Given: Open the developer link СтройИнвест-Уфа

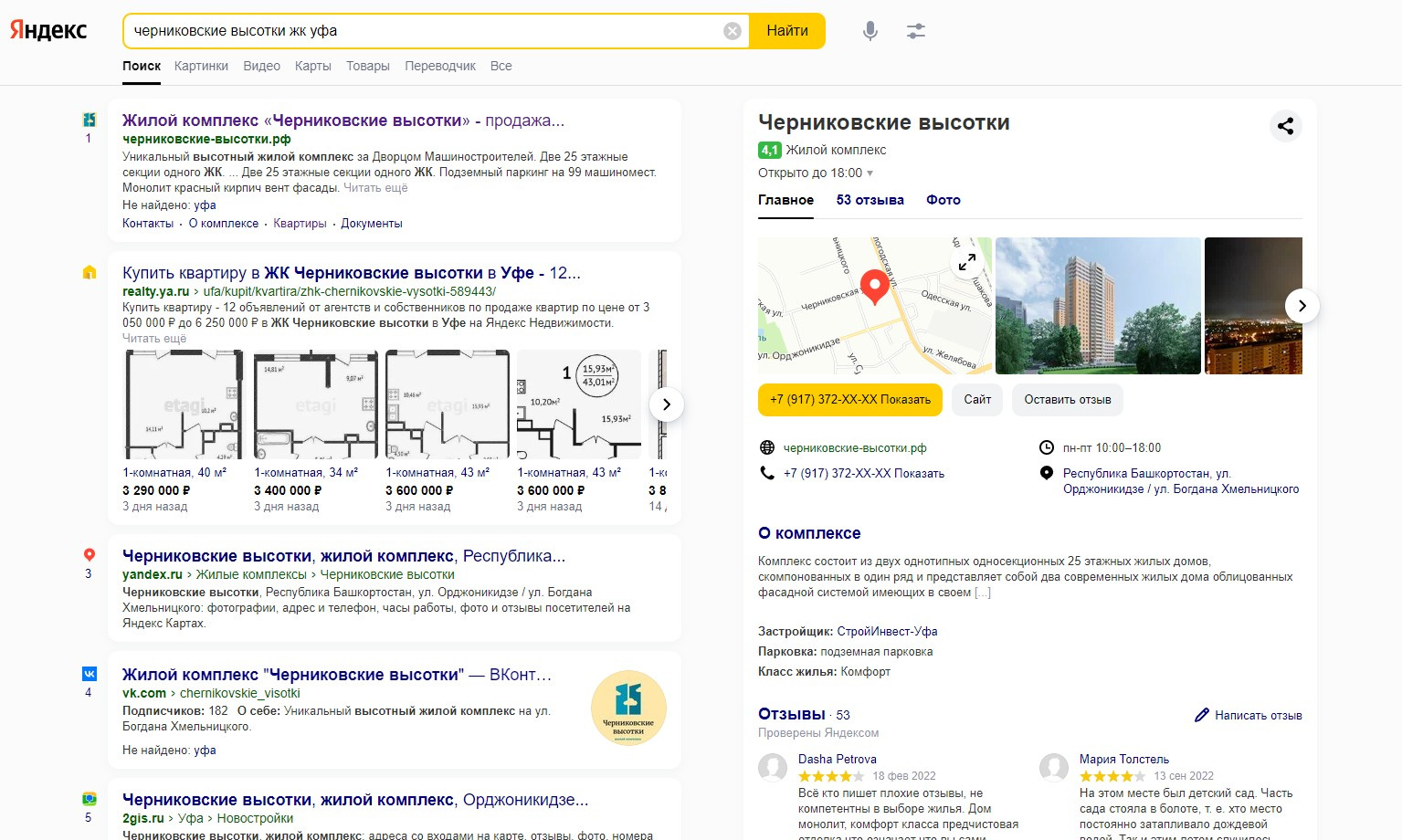Looking at the screenshot, I should pyautogui.click(x=887, y=632).
